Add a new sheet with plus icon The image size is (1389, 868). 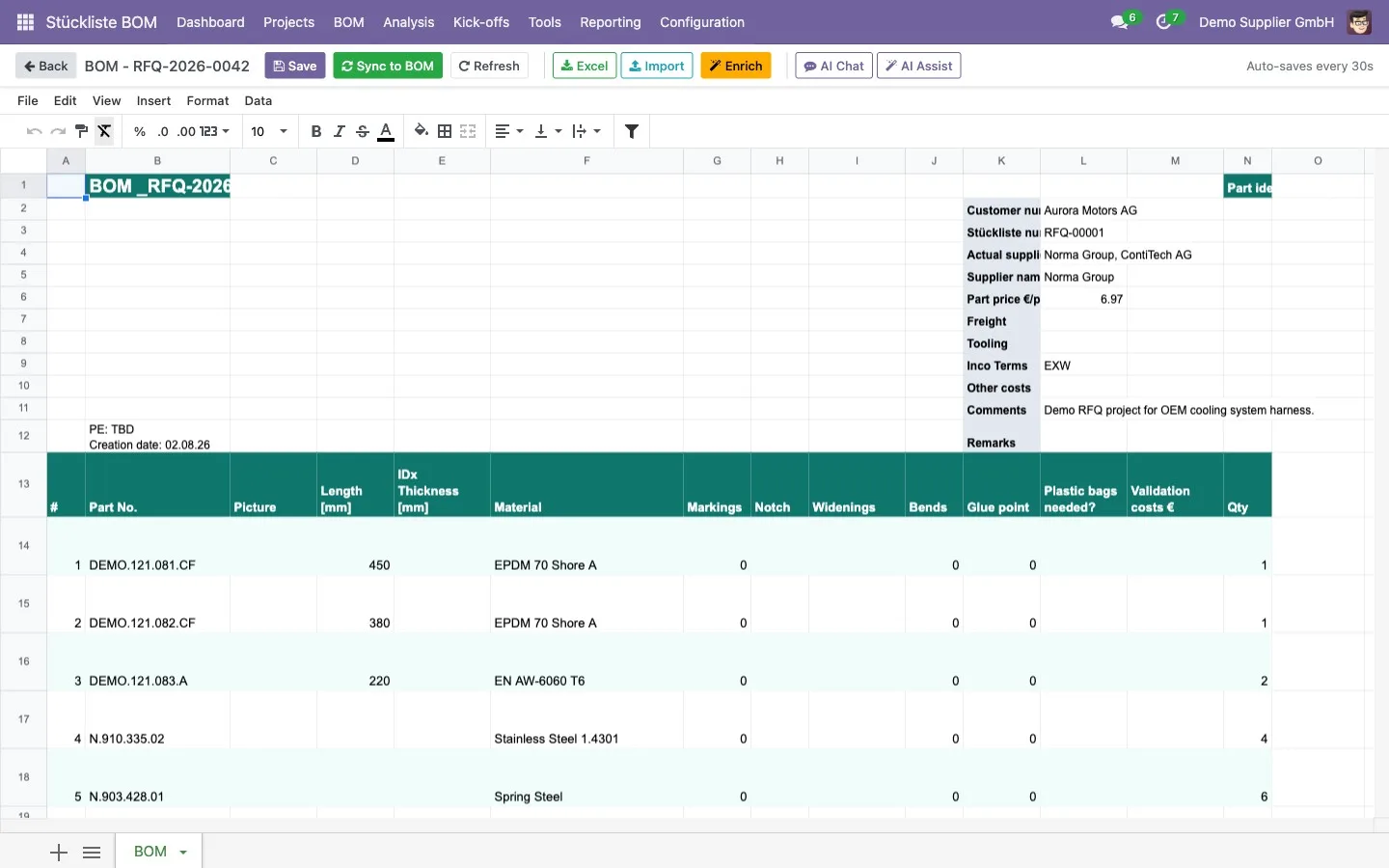click(x=59, y=852)
